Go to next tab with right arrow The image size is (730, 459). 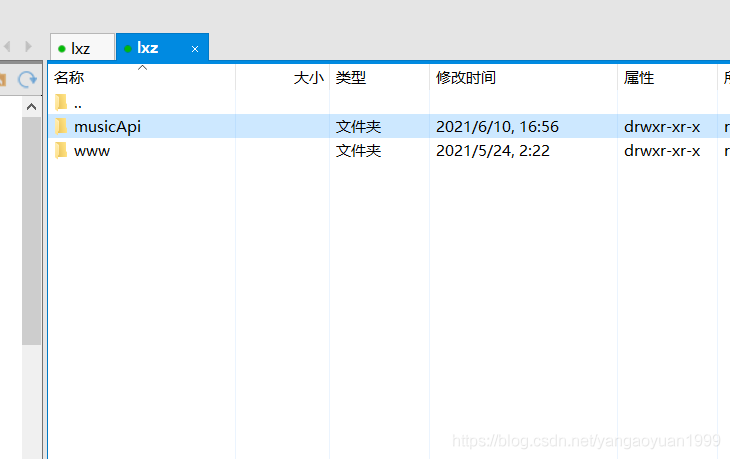click(x=28, y=47)
